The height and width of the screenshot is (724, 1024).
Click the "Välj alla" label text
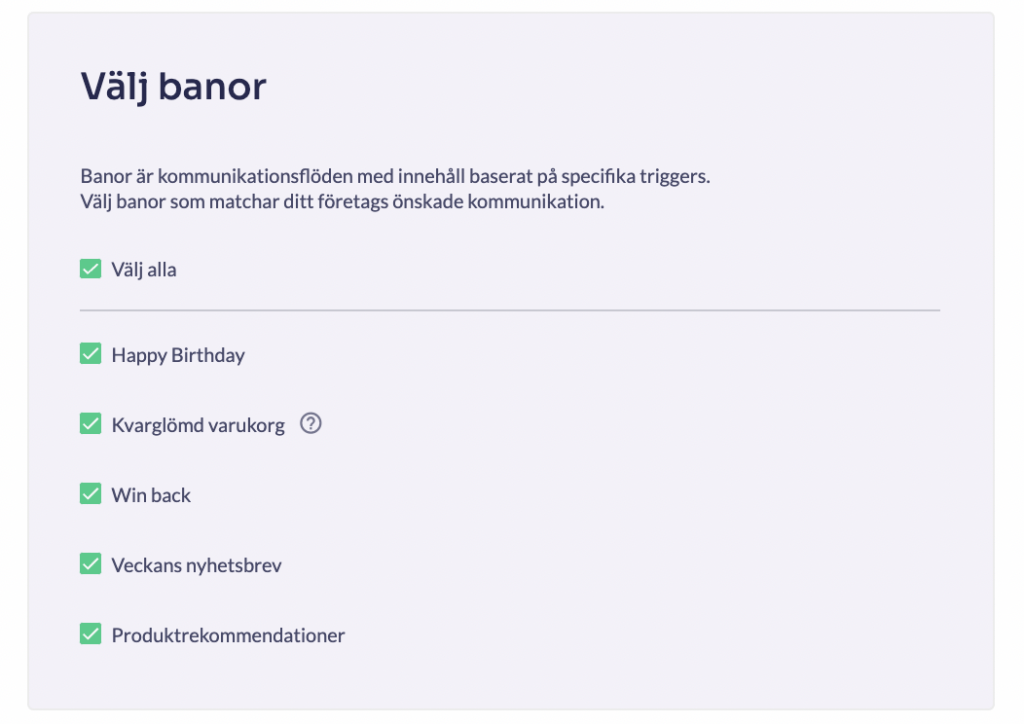point(144,270)
